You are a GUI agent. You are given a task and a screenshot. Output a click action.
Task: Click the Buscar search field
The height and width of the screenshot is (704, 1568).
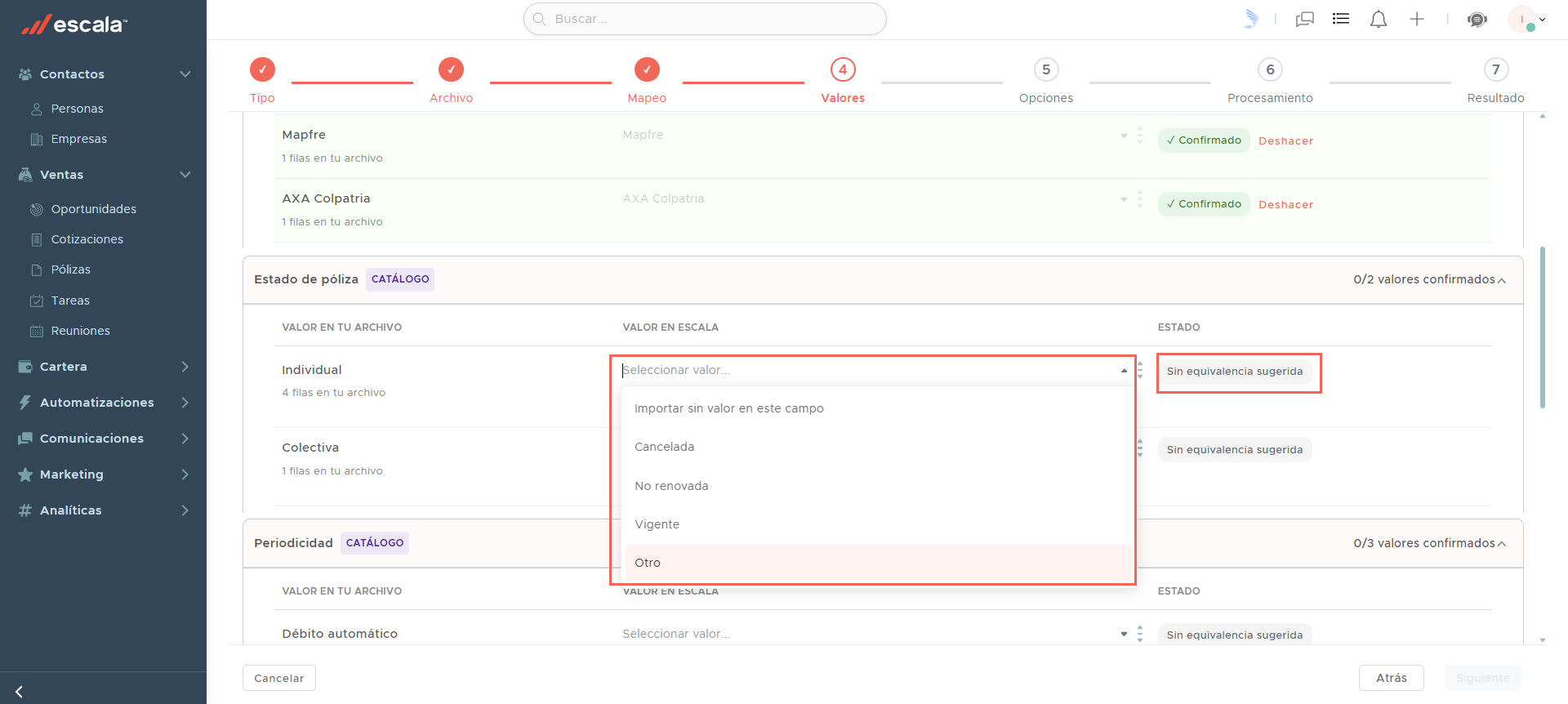705,19
